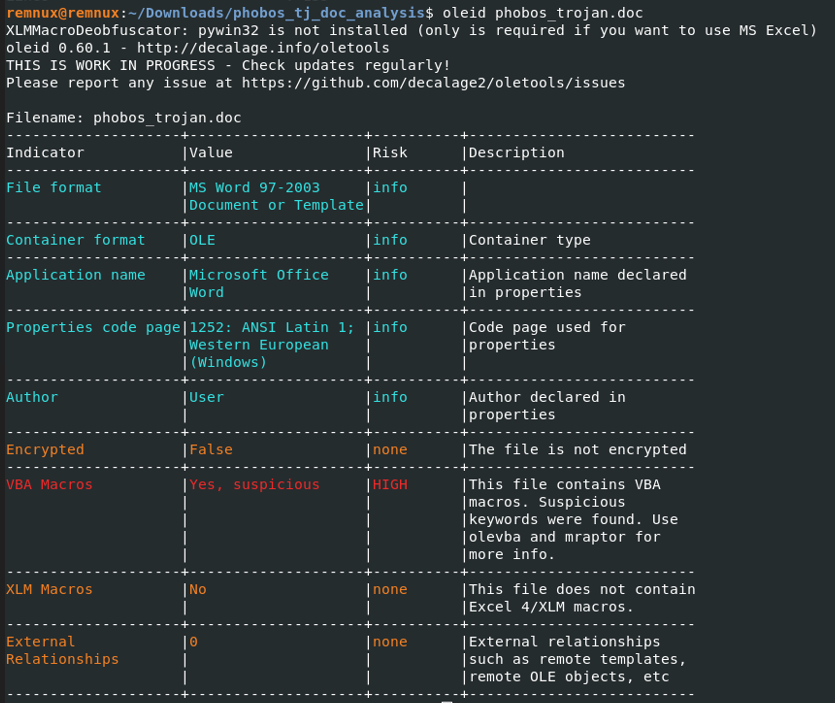Click the HIGH risk label
Screen dimensions: 835x703
click(x=390, y=485)
